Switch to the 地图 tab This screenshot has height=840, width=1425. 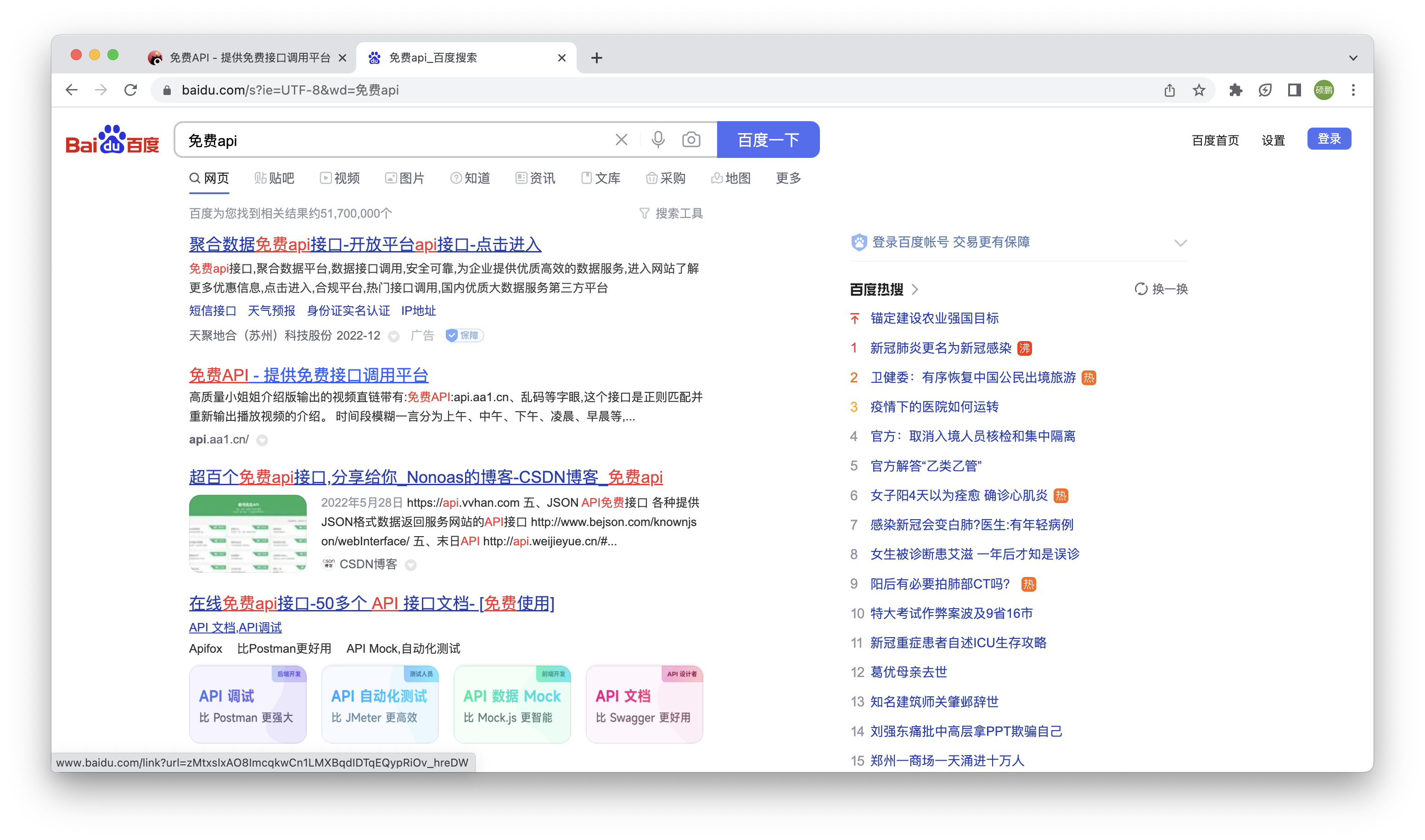click(x=731, y=178)
